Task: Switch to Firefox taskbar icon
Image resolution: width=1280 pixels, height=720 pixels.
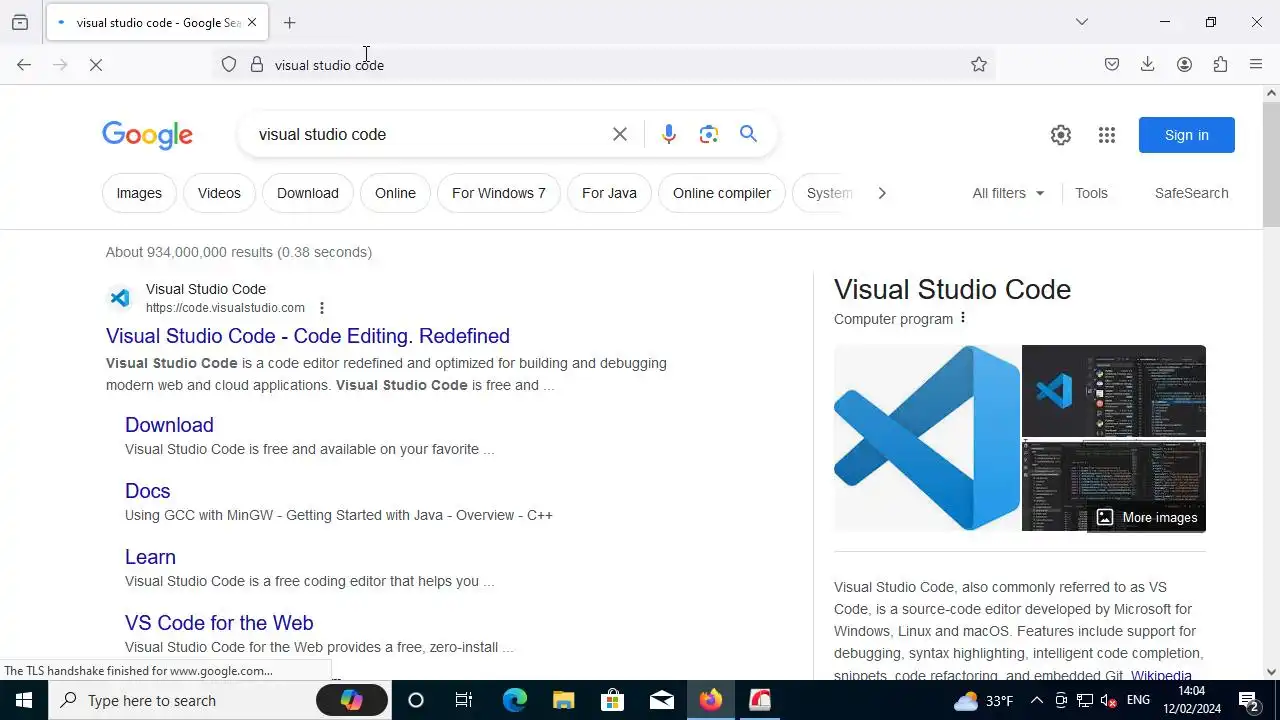Action: tap(710, 700)
